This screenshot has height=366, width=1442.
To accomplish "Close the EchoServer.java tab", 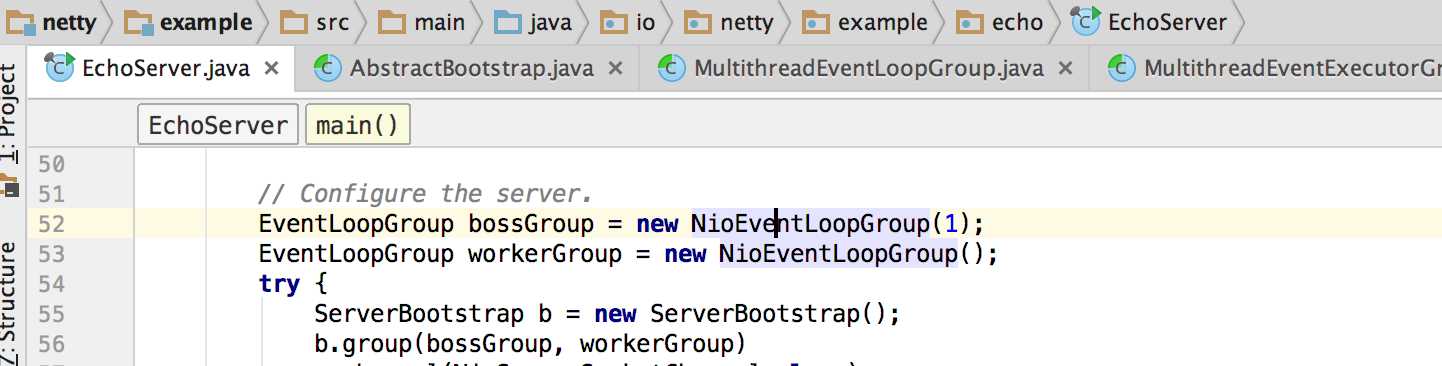I will (270, 69).
